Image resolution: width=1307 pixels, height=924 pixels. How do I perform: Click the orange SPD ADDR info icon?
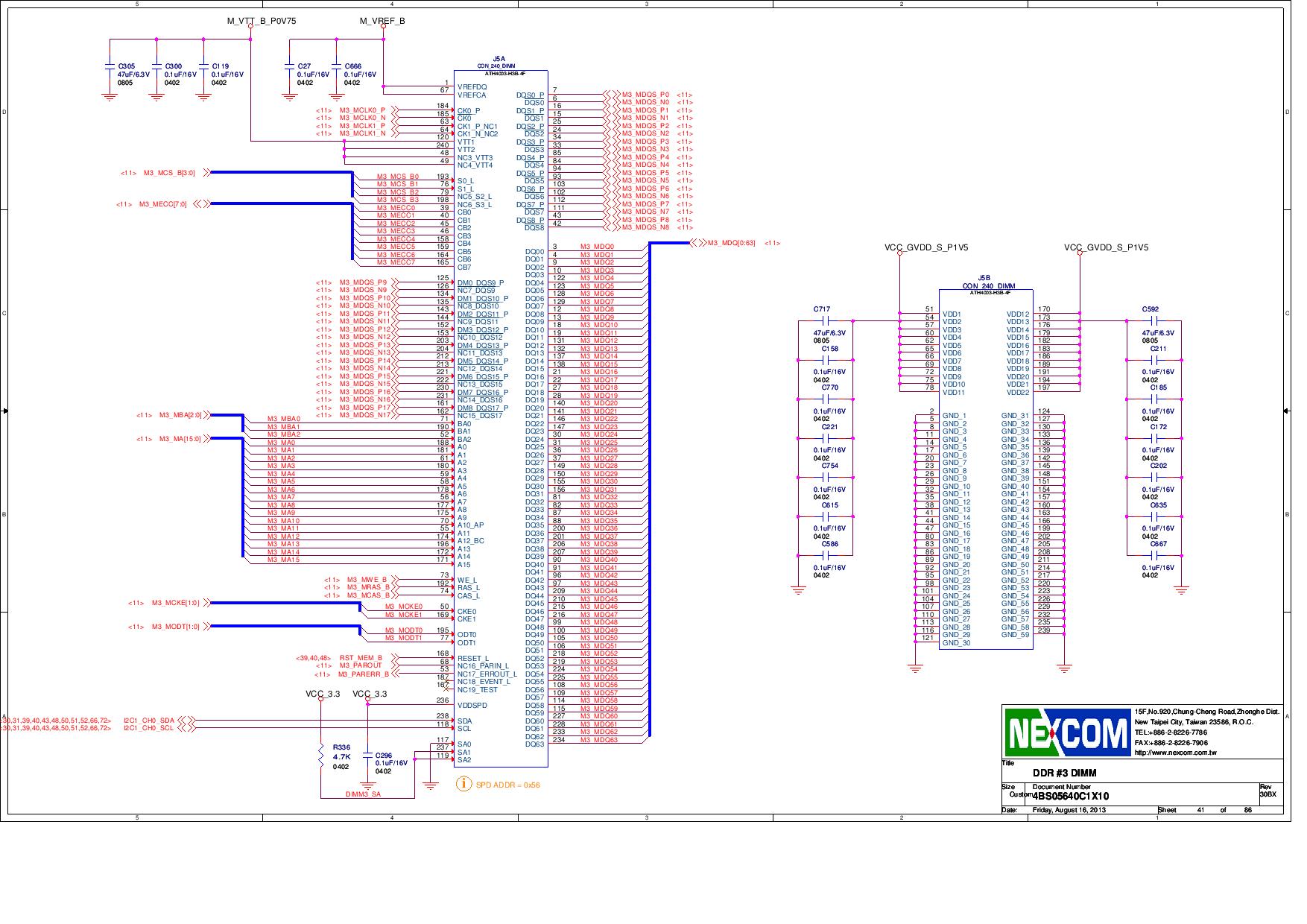(466, 784)
